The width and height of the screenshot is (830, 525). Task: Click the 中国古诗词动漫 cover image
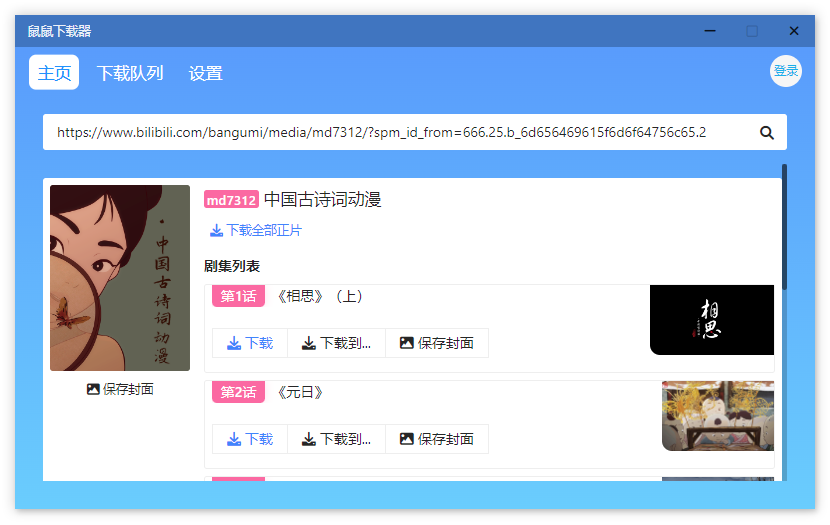coord(120,278)
